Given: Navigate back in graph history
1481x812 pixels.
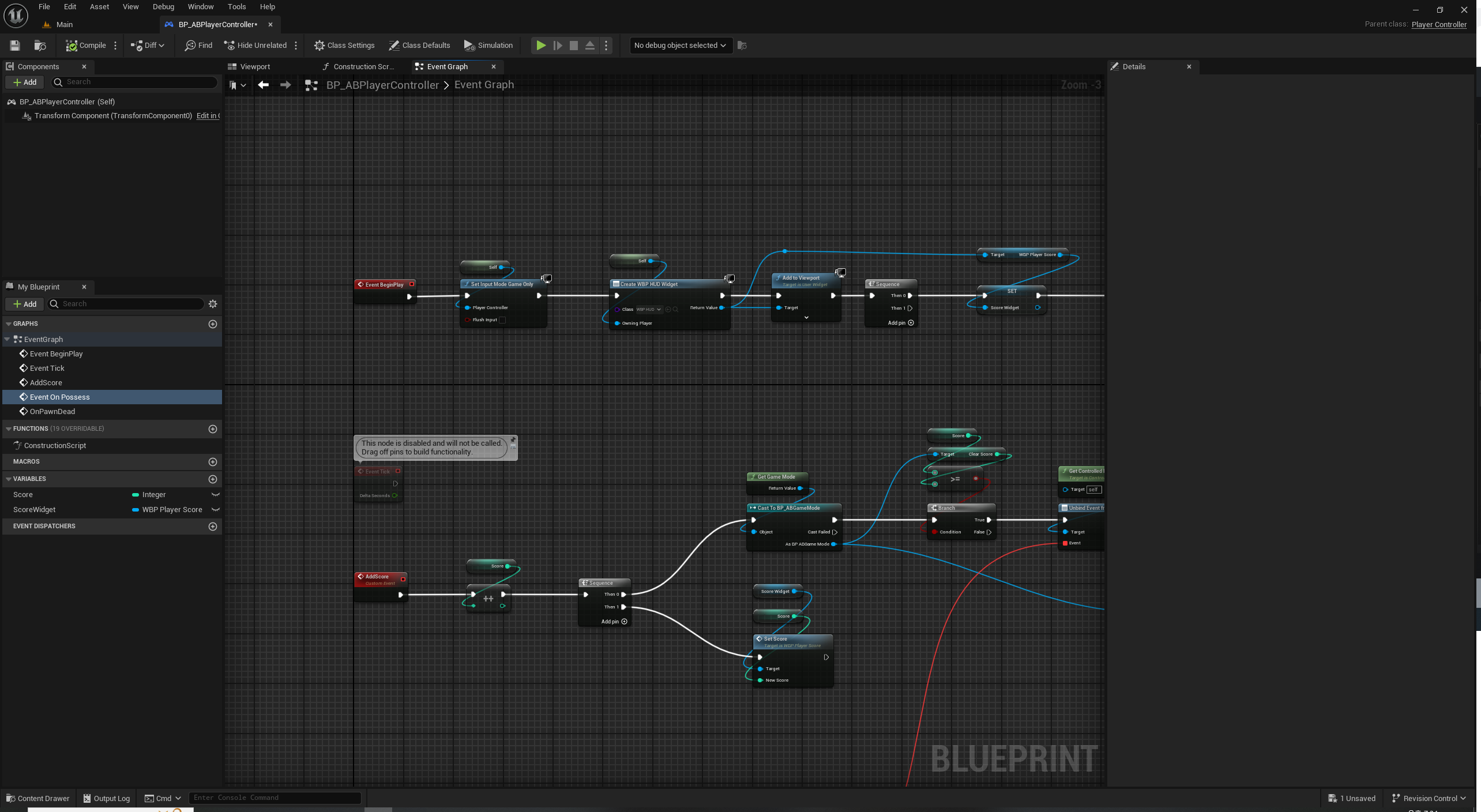Looking at the screenshot, I should tap(264, 85).
